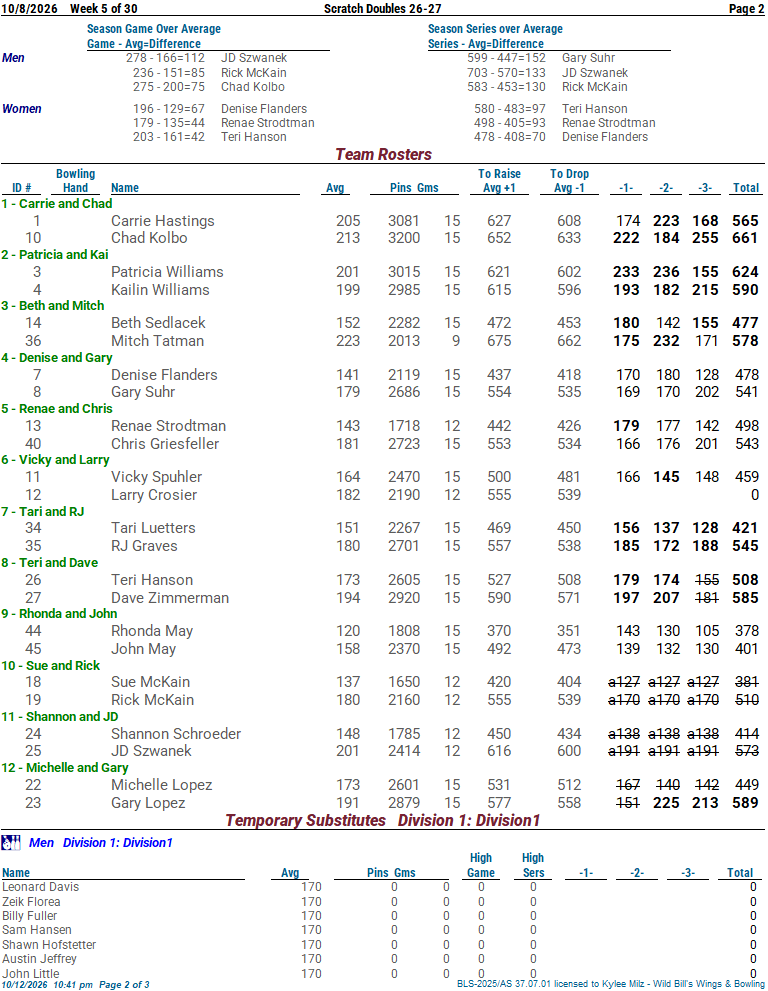Screen dimensions: 768x991
Task: Select team header 11 - Shannon and JD
Action: click(60, 717)
